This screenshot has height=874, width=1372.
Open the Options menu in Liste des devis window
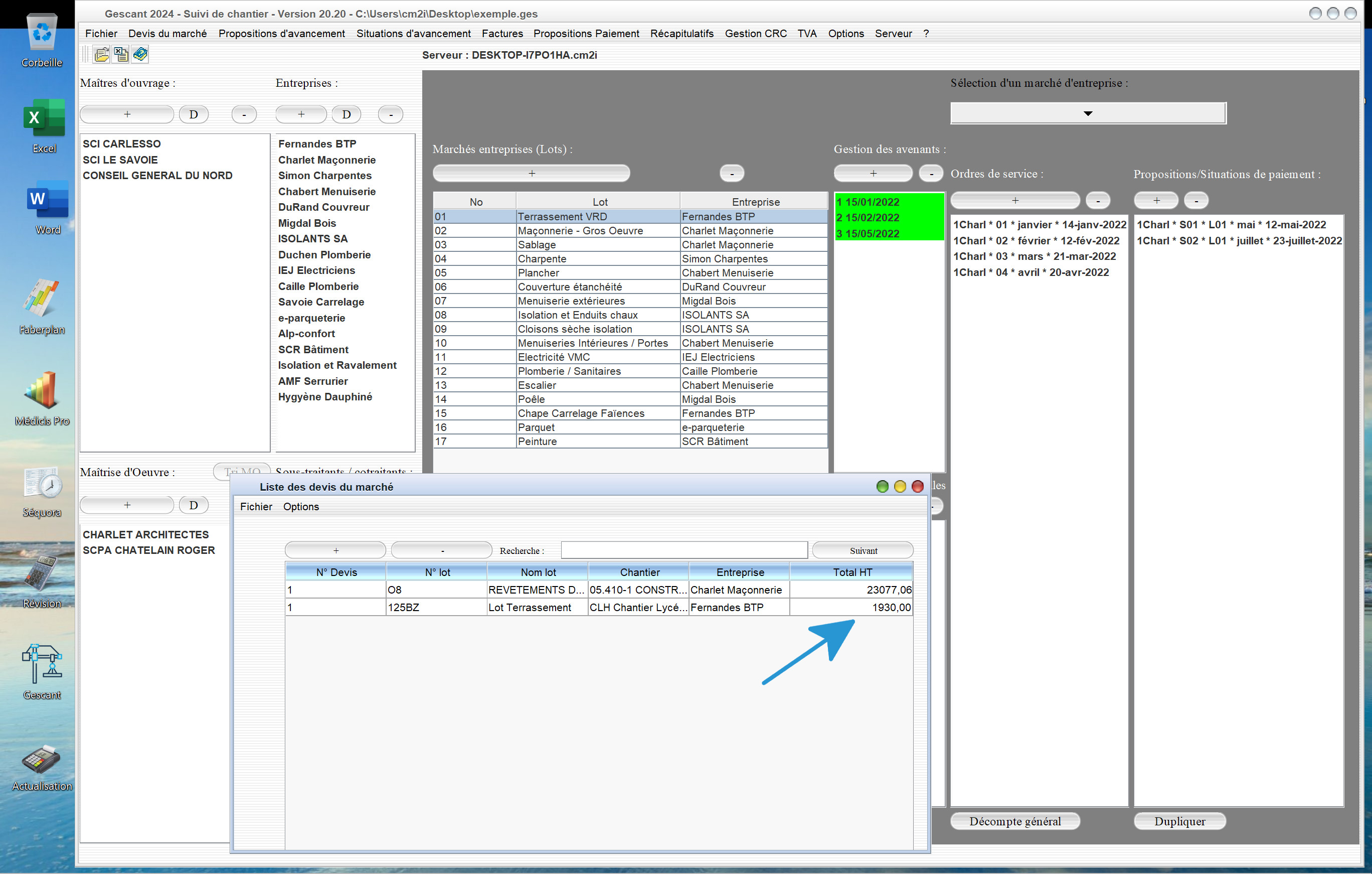301,506
